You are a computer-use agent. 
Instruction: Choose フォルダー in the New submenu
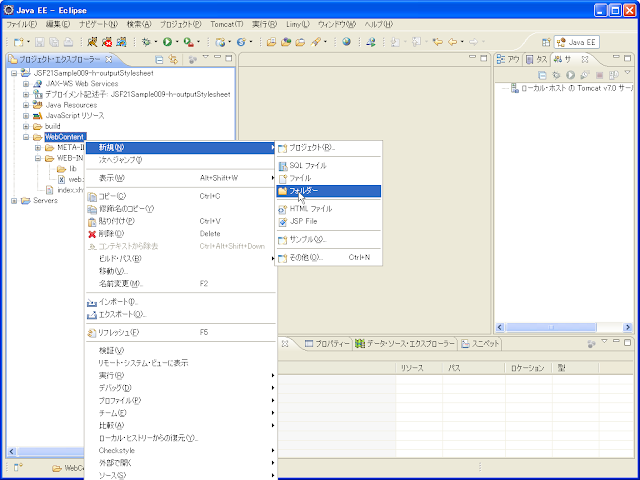[x=329, y=191]
